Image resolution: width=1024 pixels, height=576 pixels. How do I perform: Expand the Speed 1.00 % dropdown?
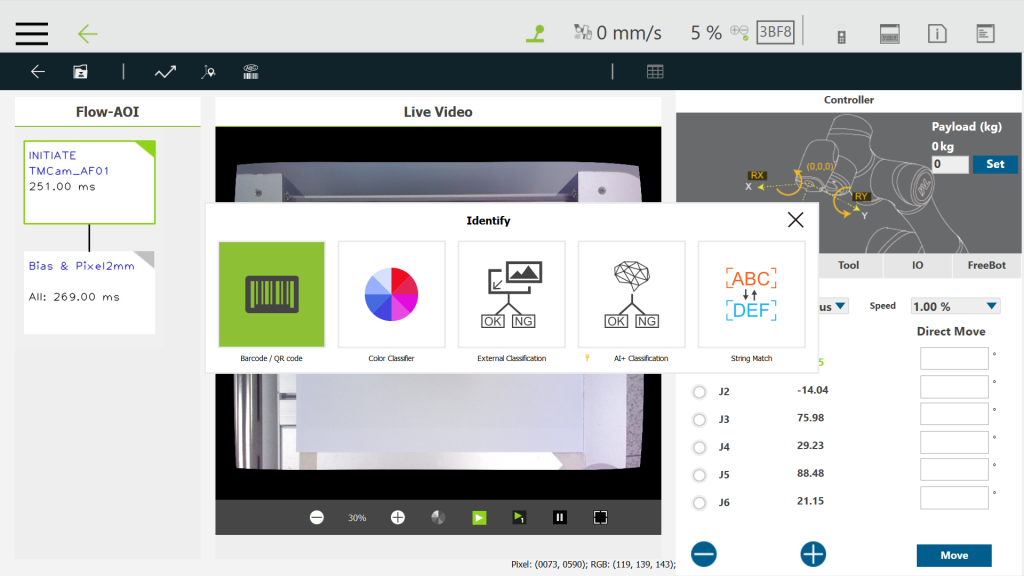pyautogui.click(x=954, y=307)
